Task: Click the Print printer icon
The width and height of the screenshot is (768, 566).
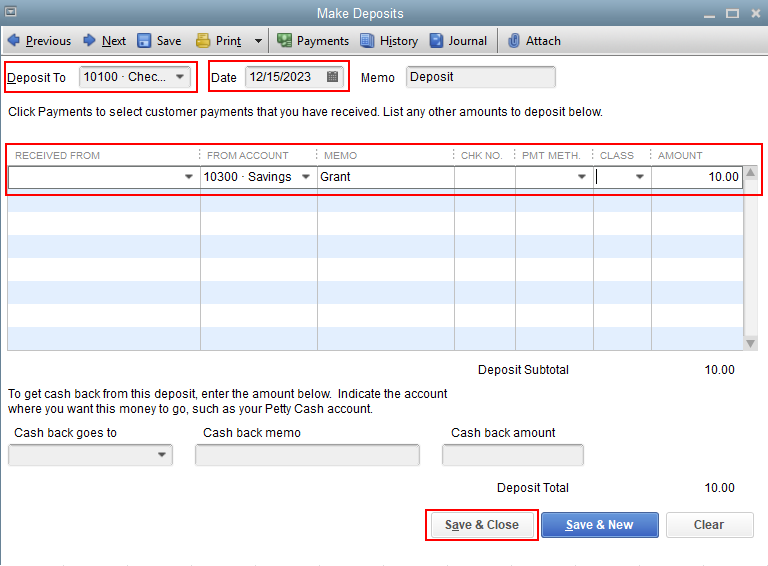Action: 203,41
